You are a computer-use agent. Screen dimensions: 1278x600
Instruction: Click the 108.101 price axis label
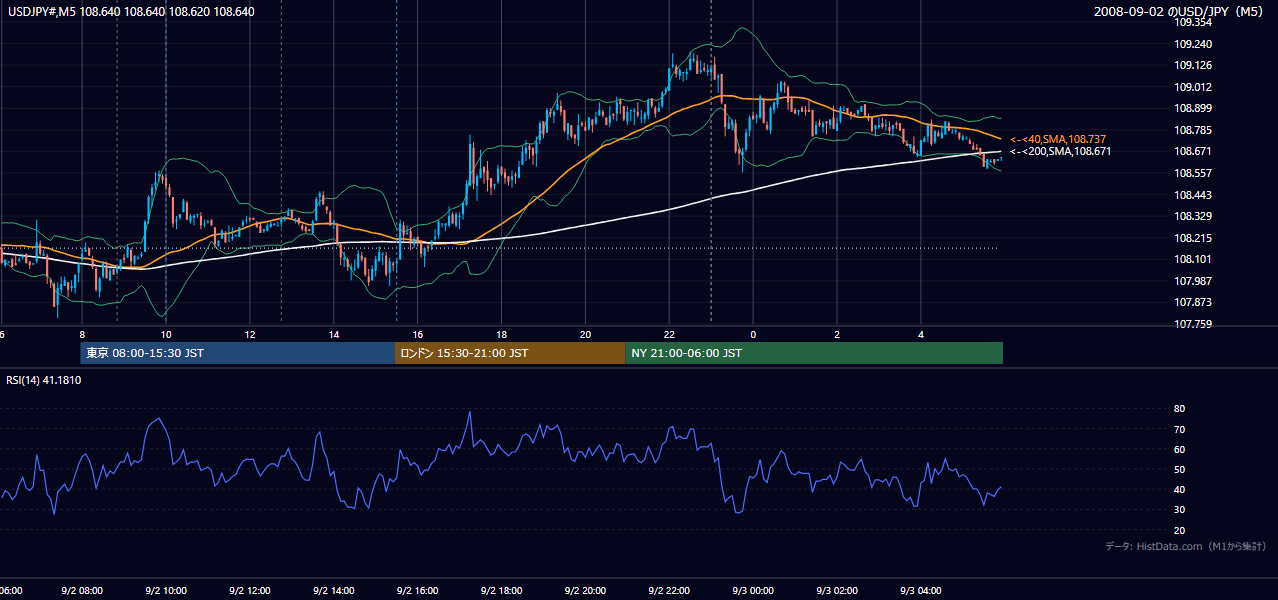[1192, 259]
